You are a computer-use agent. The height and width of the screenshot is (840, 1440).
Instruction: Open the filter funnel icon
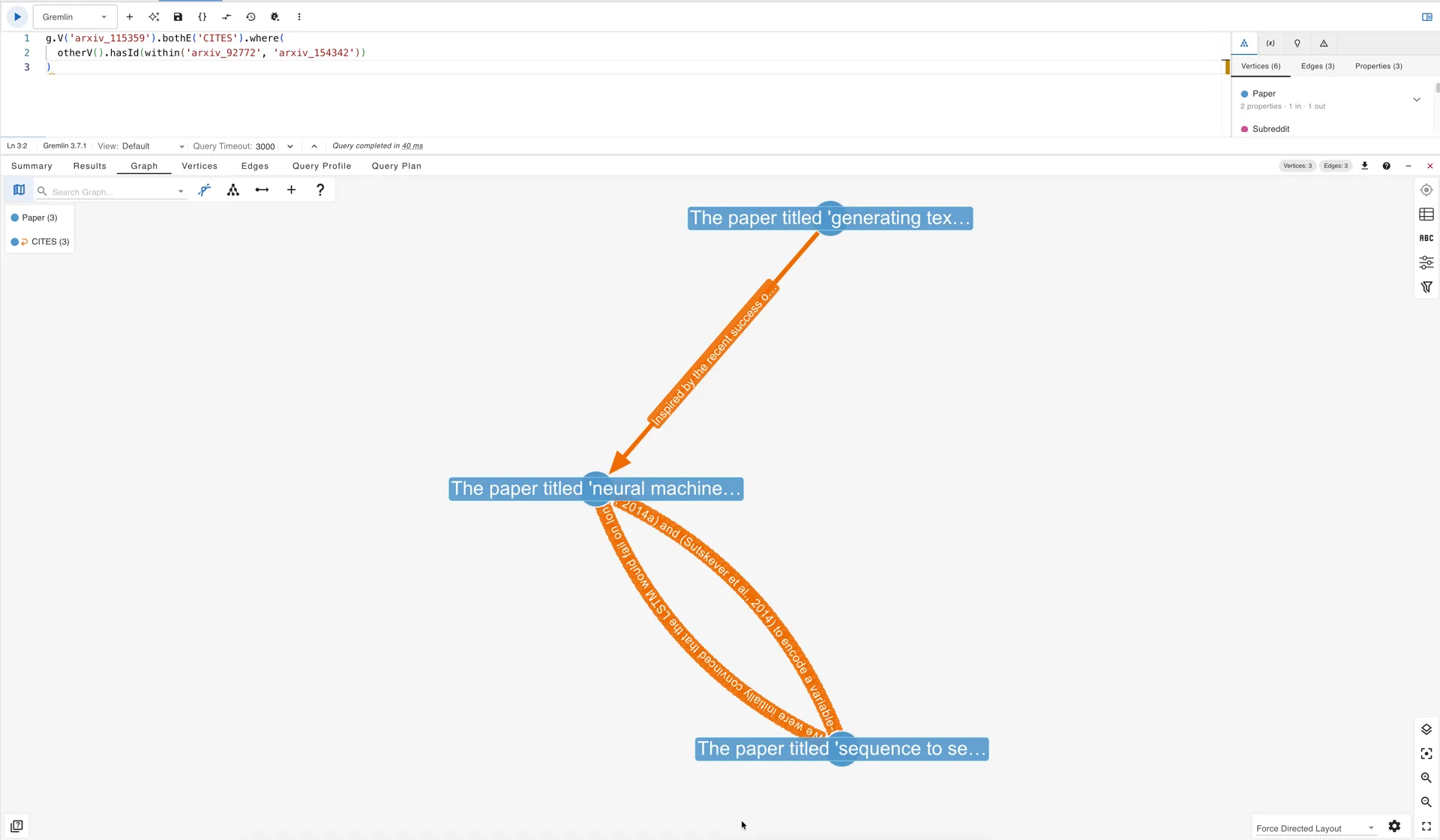point(1426,286)
